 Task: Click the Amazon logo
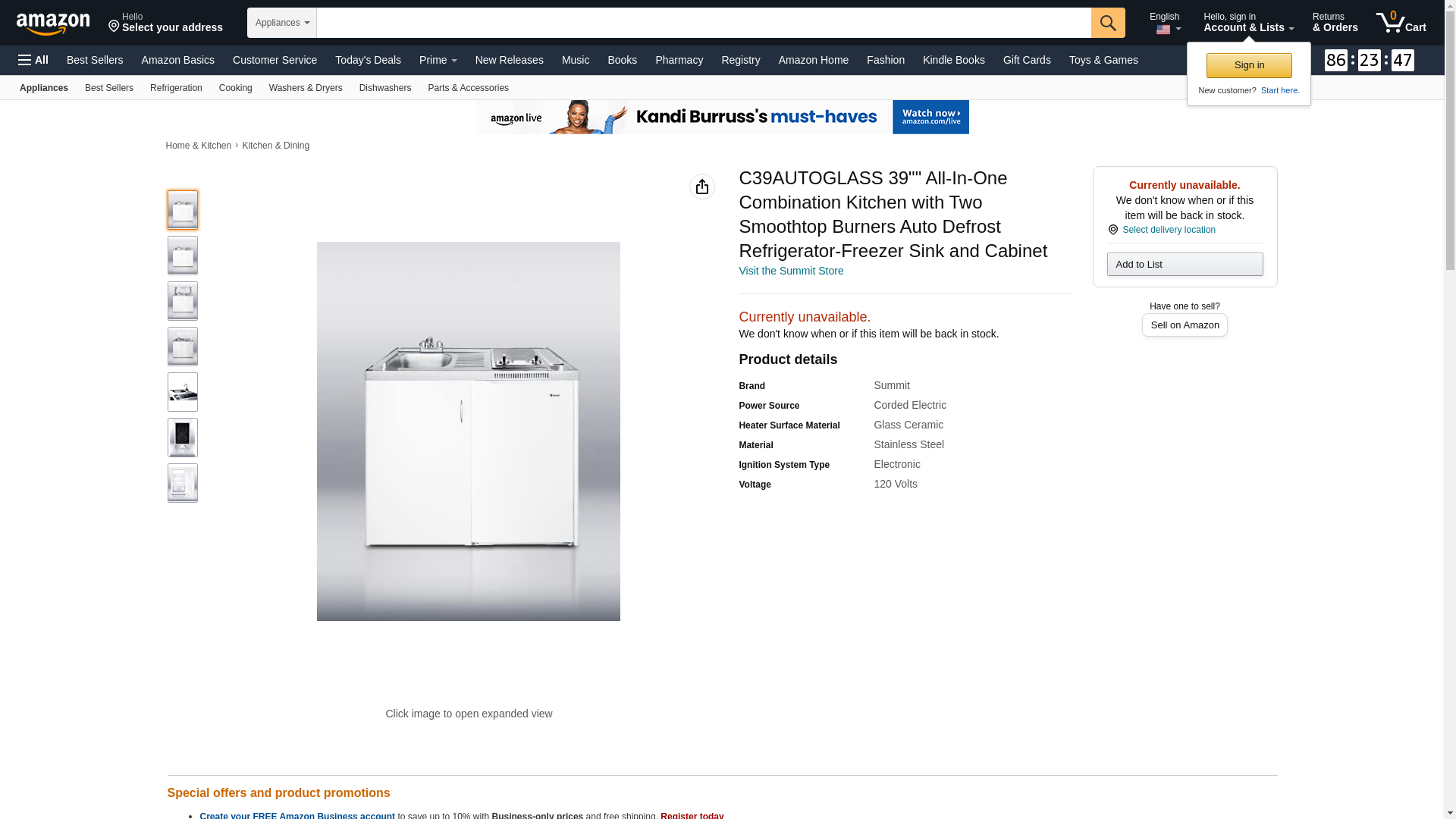[x=53, y=24]
